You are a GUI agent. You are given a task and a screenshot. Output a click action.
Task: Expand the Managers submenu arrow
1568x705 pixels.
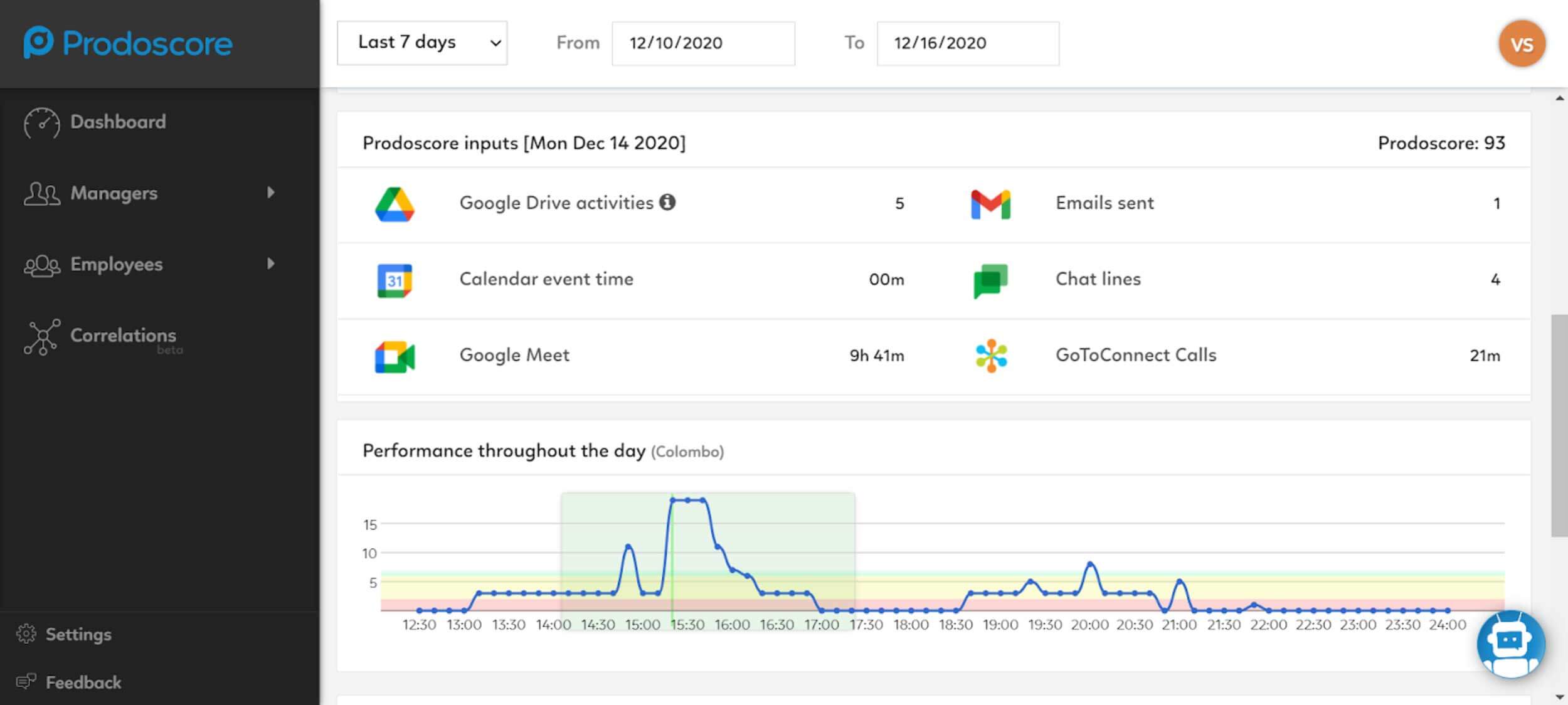[271, 192]
